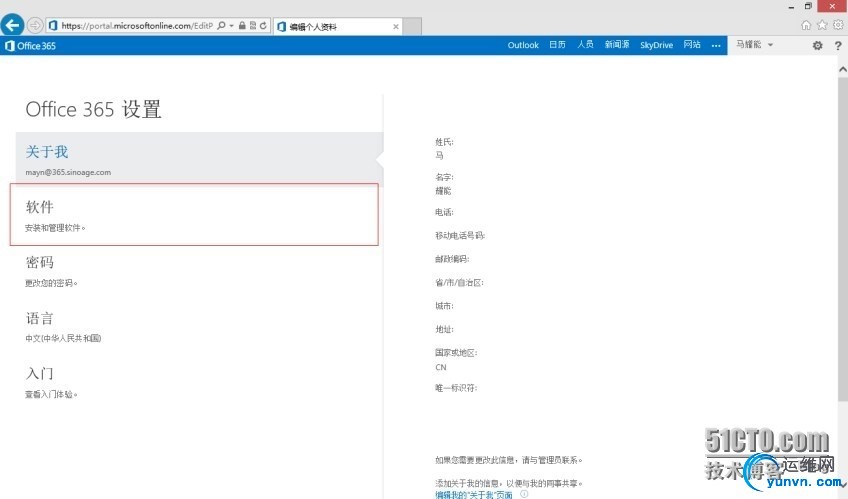This screenshot has width=848, height=499.
Task: Click the browser forward arrow button
Action: pos(35,25)
